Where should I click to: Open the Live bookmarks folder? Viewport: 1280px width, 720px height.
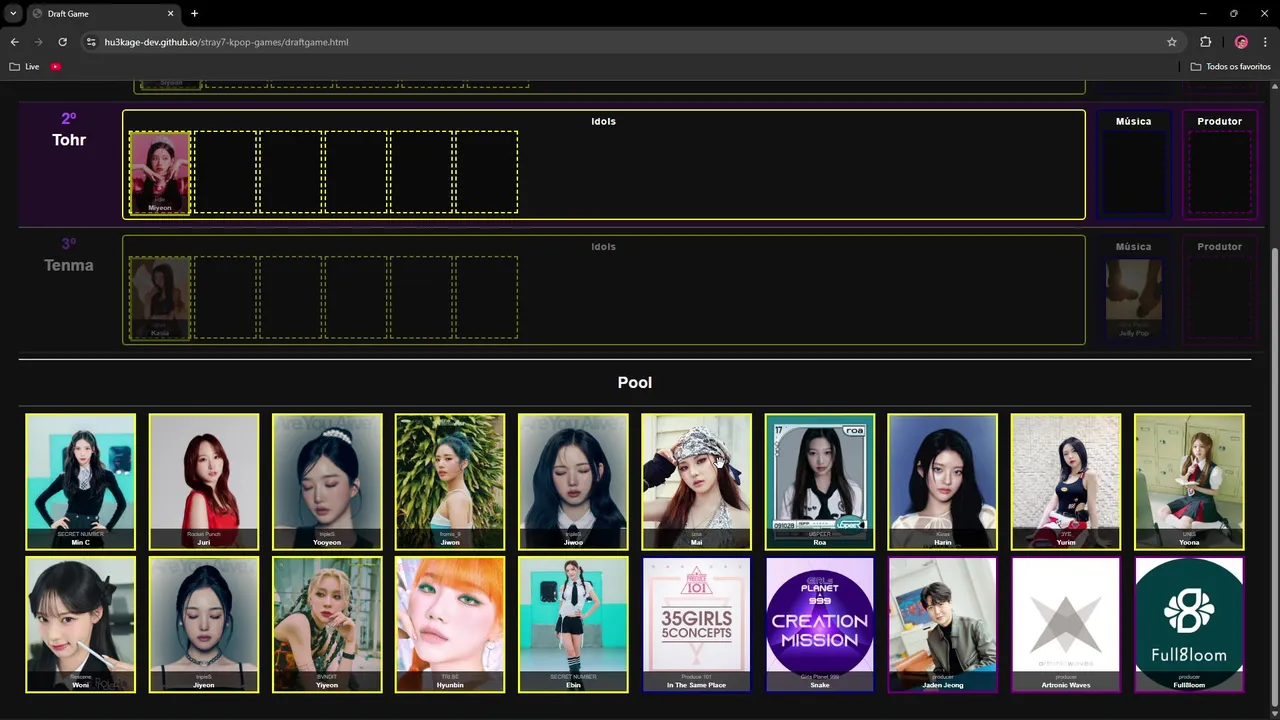coord(24,67)
